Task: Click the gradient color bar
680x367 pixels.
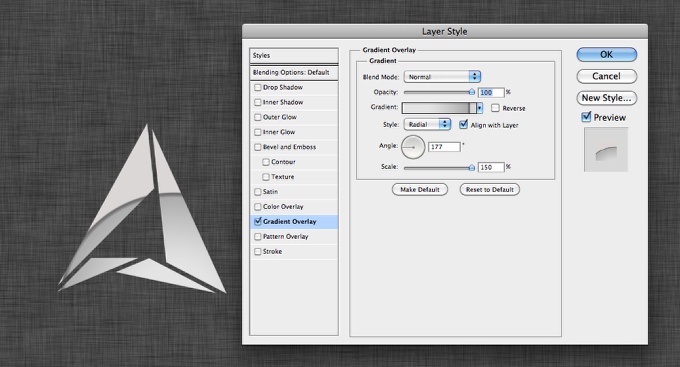Action: [x=439, y=108]
